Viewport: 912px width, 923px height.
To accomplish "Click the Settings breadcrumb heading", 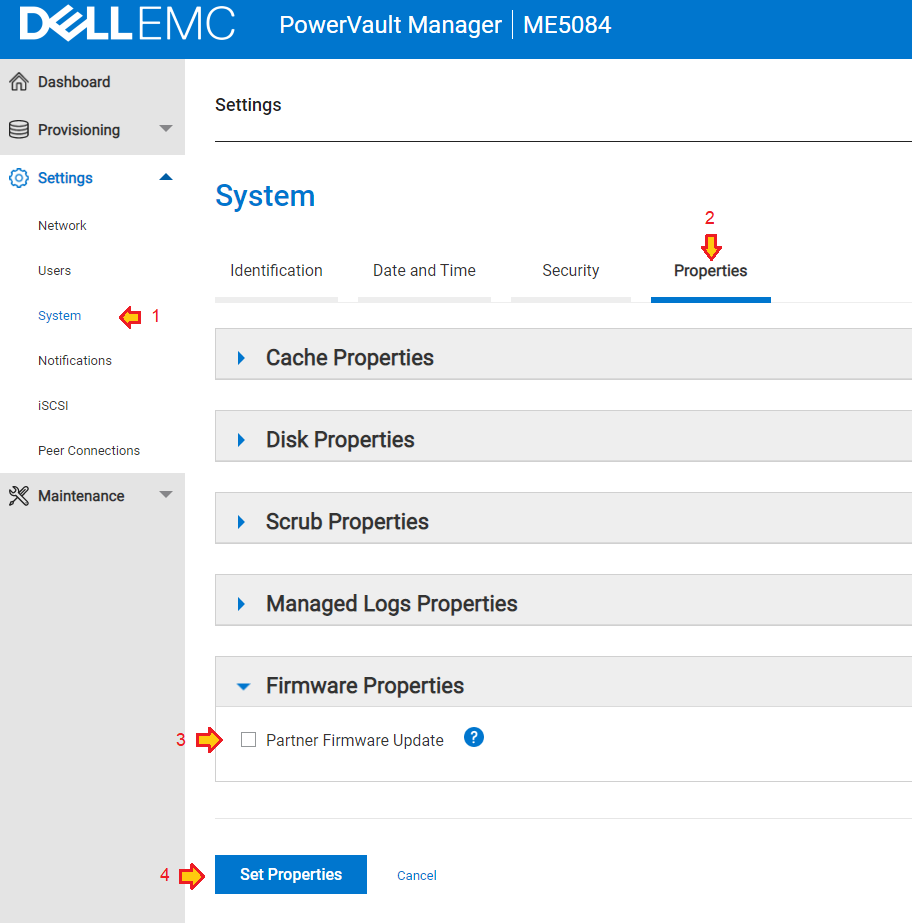I will click(x=248, y=105).
